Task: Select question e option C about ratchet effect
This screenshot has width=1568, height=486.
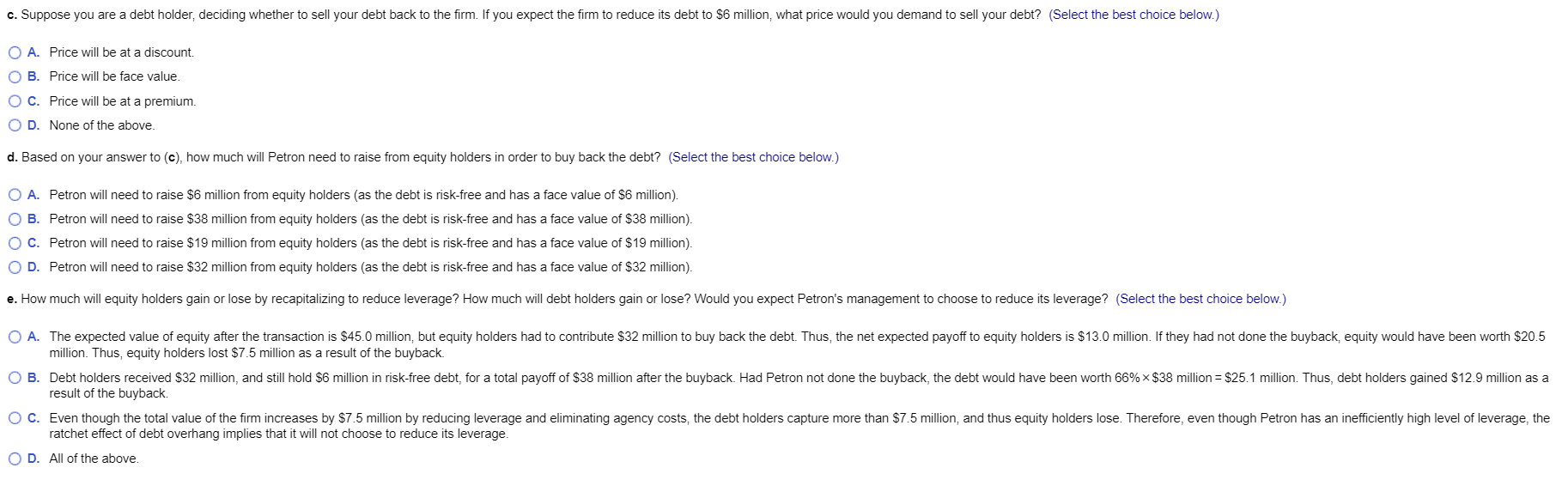Action: [15, 418]
